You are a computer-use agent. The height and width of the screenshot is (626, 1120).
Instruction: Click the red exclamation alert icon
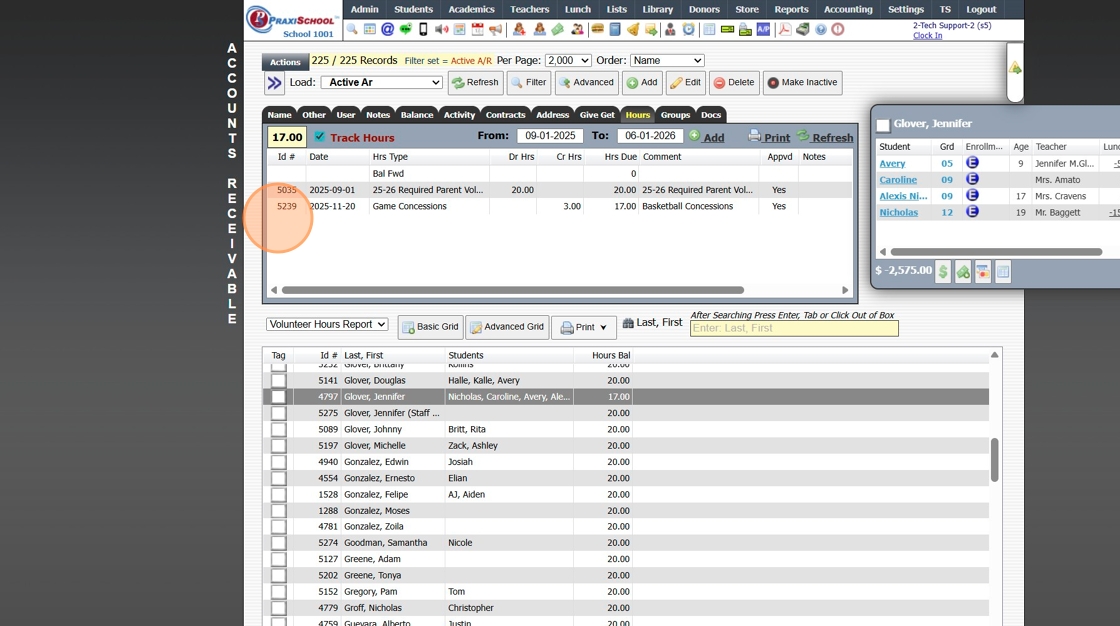click(x=838, y=29)
